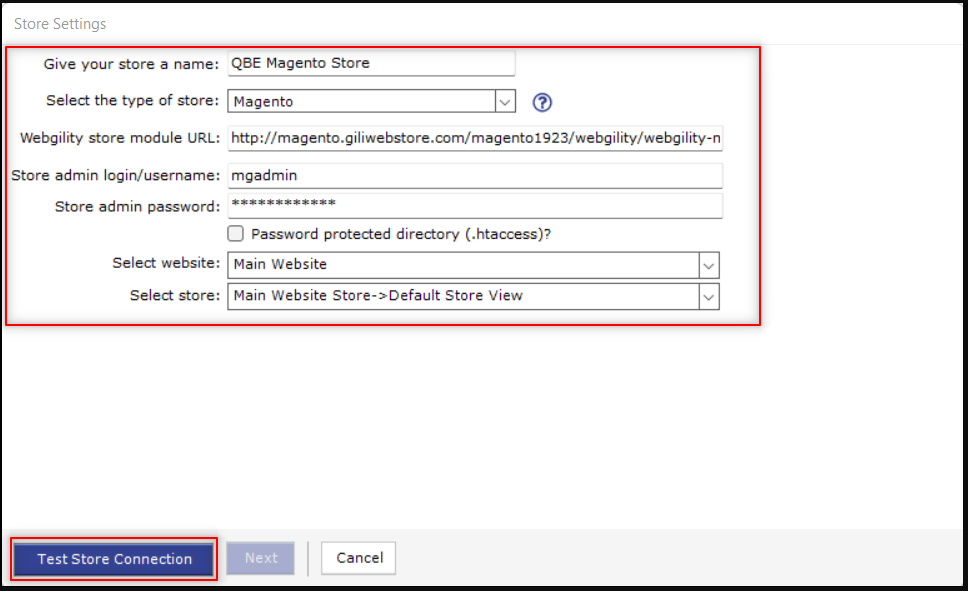Cancel the store settings dialog
This screenshot has height=591, width=968.
point(358,558)
